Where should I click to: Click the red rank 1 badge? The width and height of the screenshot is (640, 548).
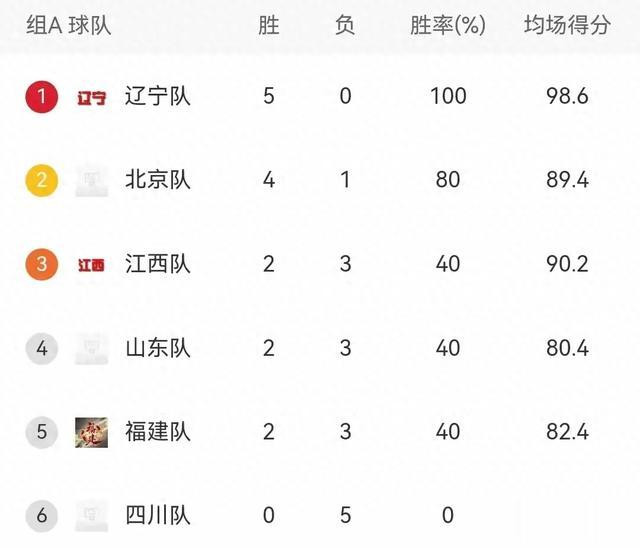pos(41,97)
